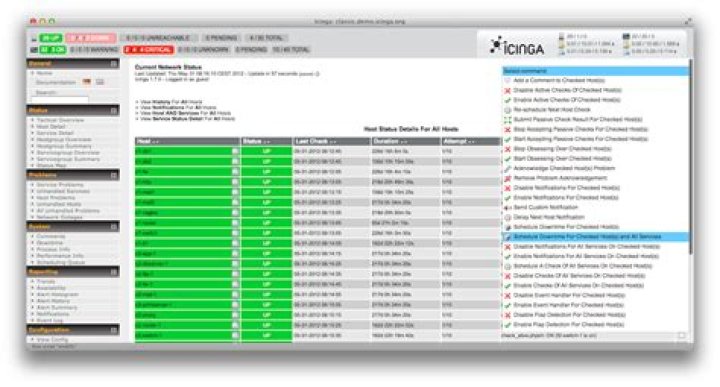Collapse the Problems sidebar section
The height and width of the screenshot is (387, 720).
pyautogui.click(x=114, y=175)
